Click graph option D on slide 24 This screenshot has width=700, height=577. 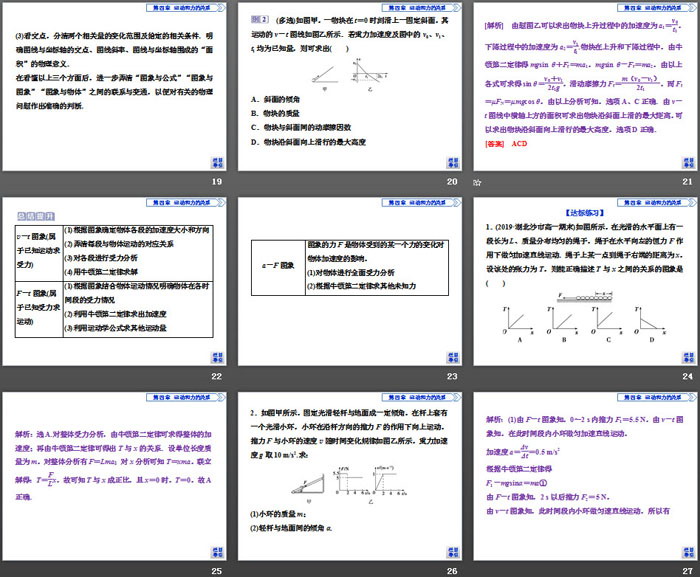point(650,324)
